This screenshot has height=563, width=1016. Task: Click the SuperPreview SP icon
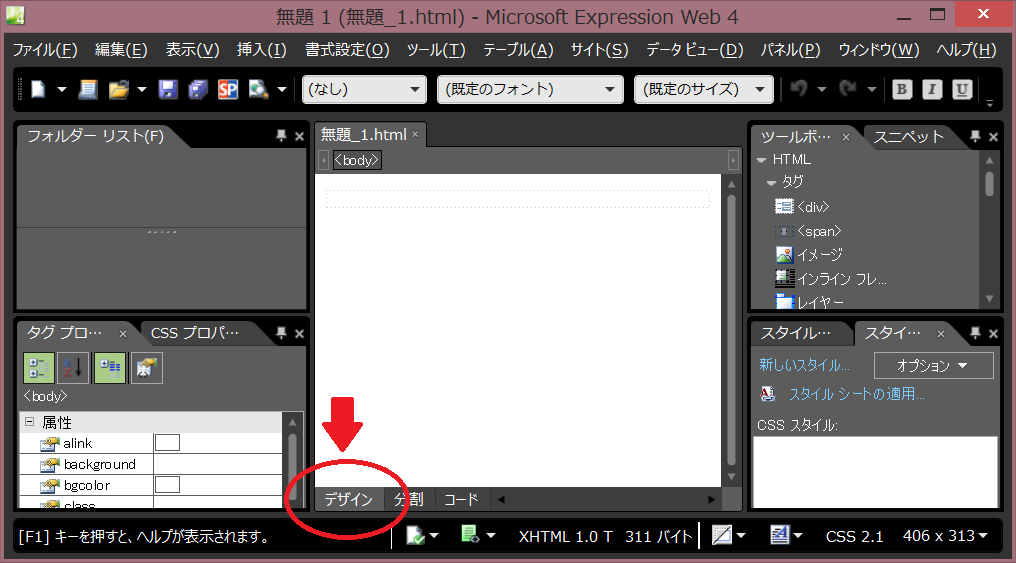pos(228,89)
